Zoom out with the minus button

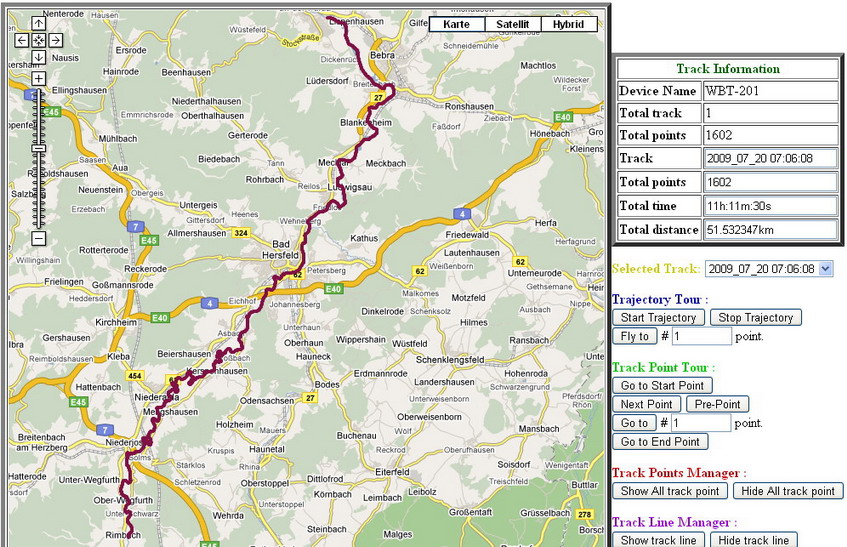38,238
